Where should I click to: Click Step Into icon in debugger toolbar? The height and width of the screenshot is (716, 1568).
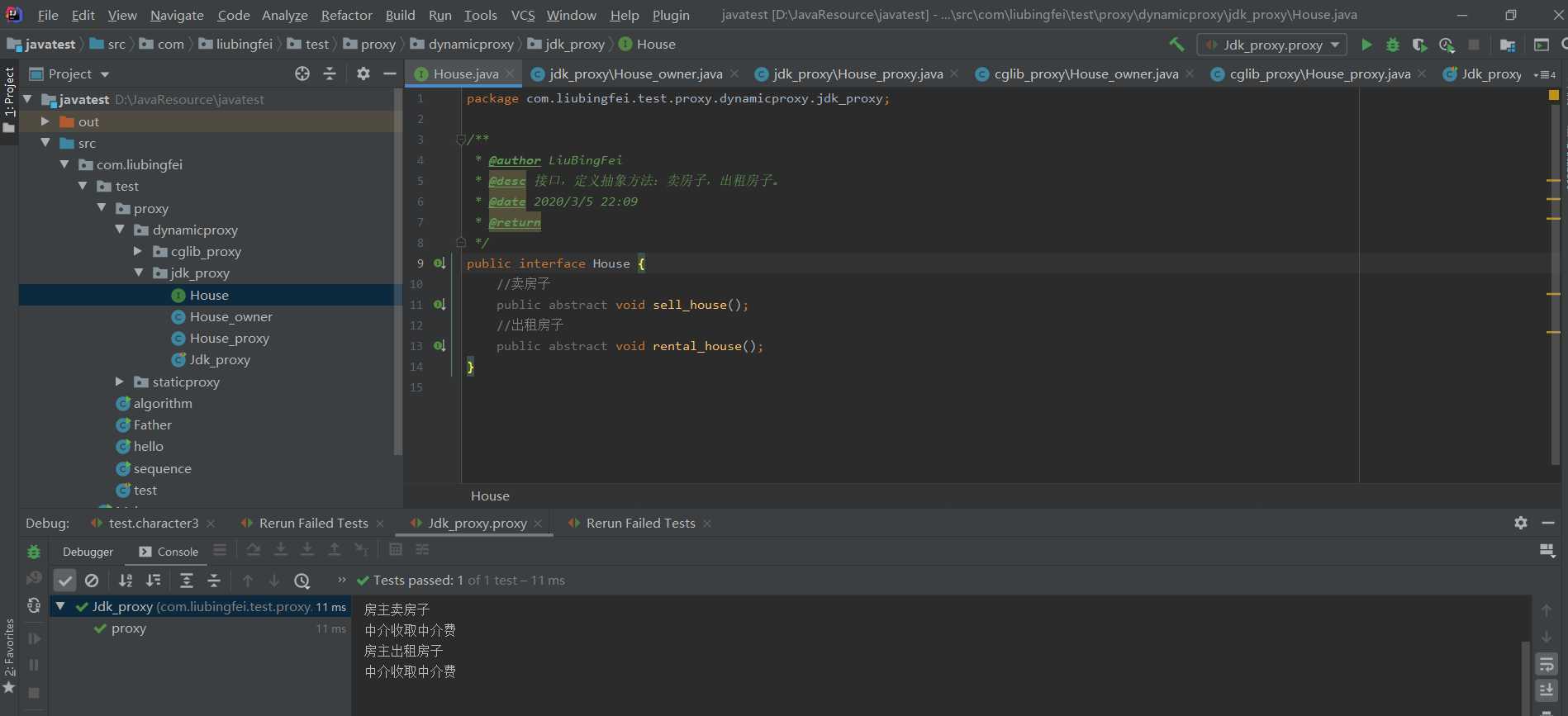click(281, 549)
